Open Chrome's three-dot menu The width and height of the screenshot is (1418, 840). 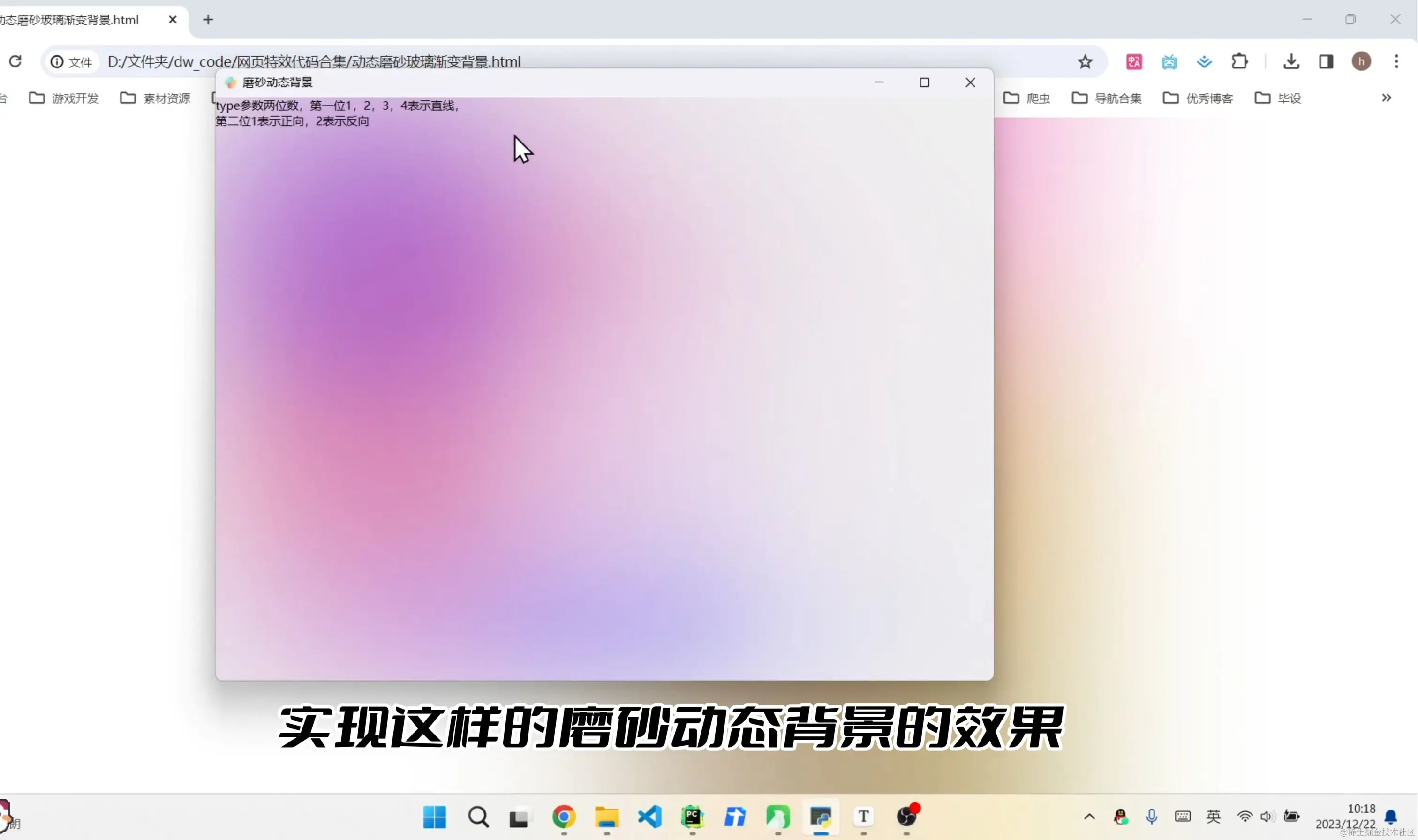[x=1396, y=61]
